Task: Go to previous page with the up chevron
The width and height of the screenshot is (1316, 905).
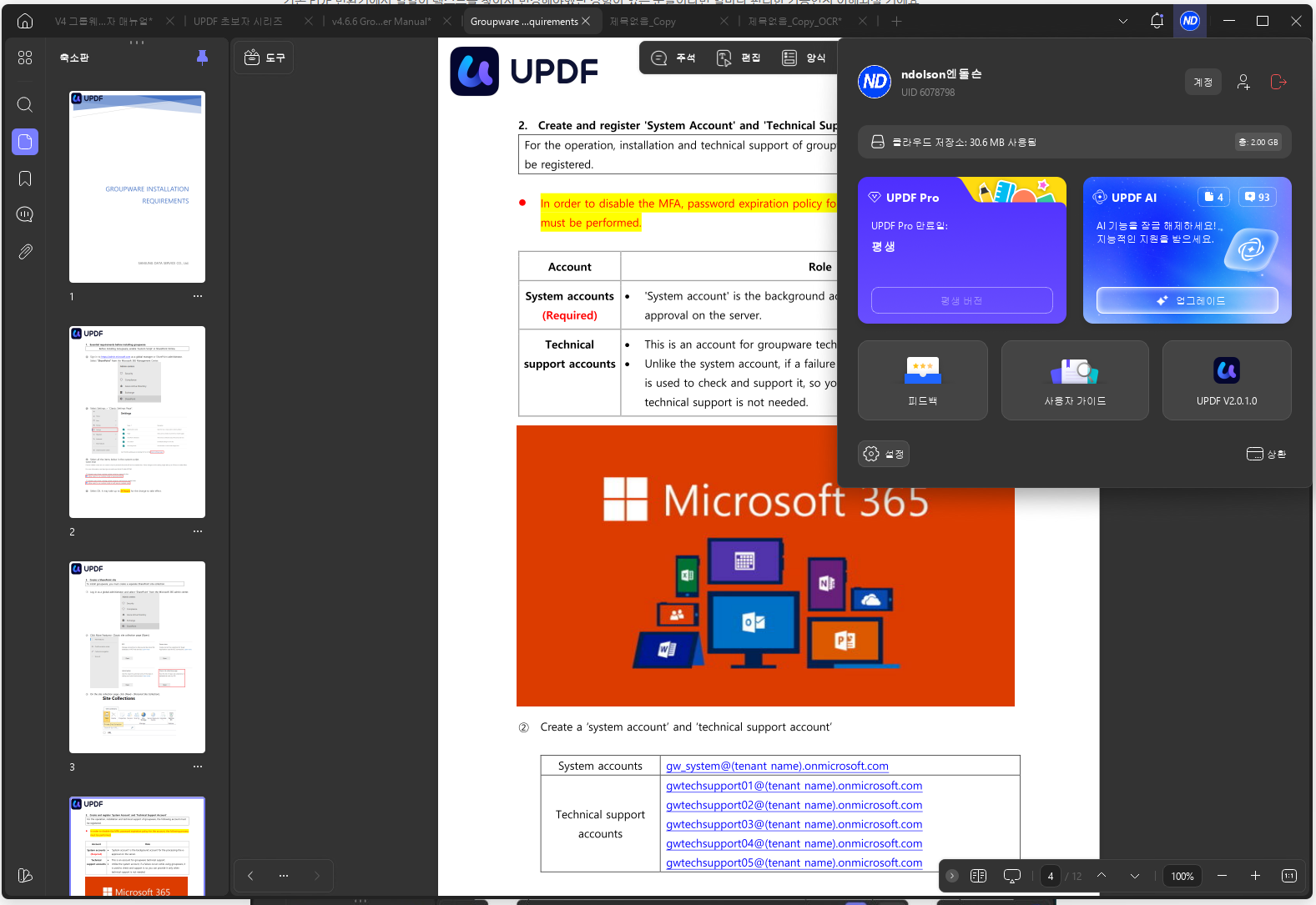Action: coord(1102,876)
